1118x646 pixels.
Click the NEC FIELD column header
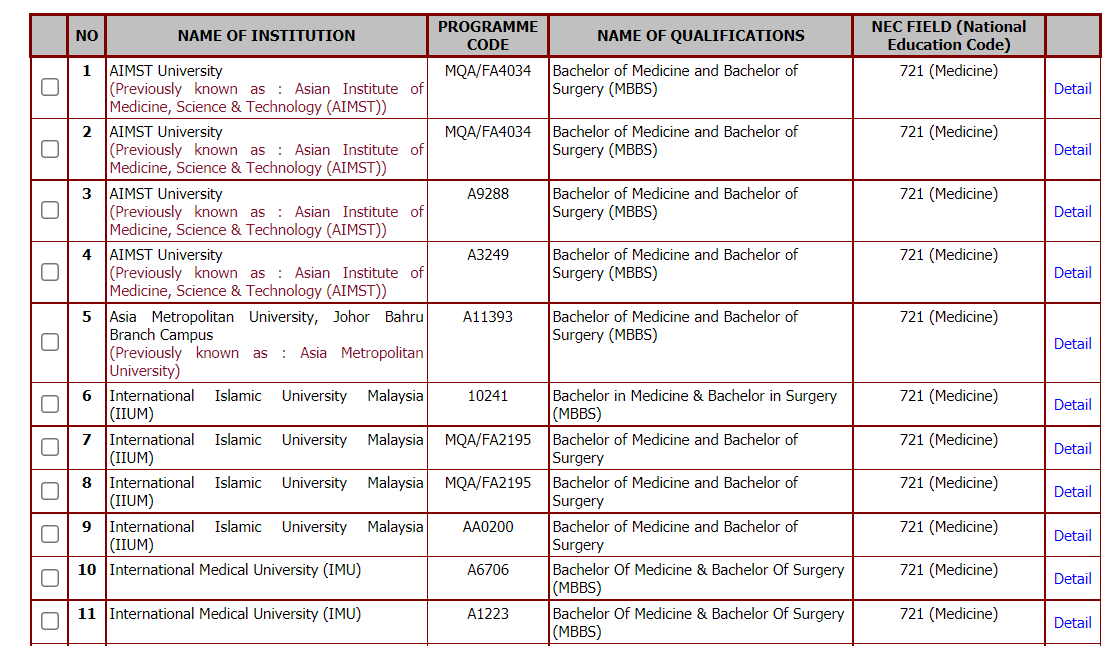coord(948,36)
